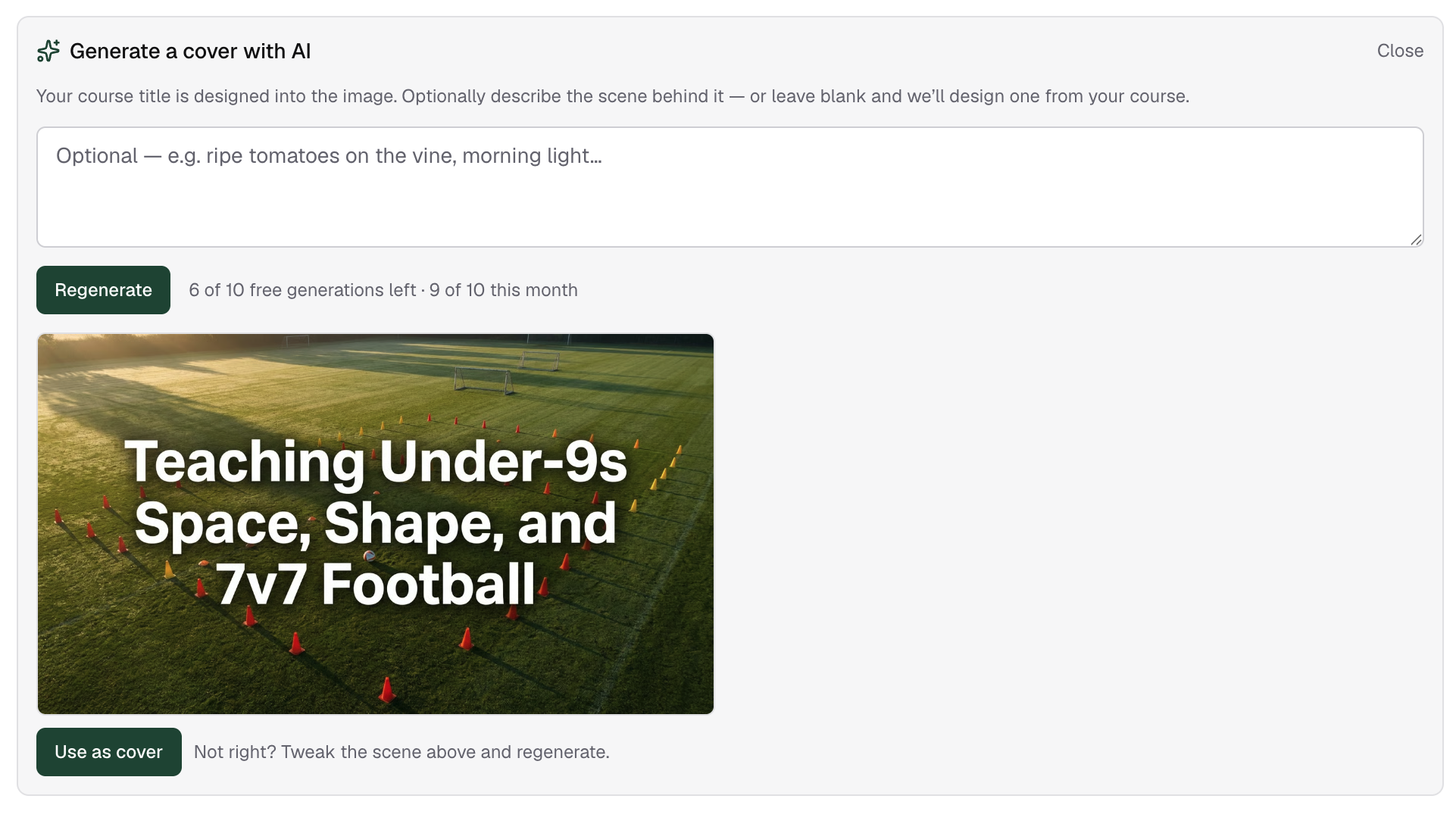Click the "9 of 10 this month" usage text
Screen dimensions: 1456x830
[504, 290]
